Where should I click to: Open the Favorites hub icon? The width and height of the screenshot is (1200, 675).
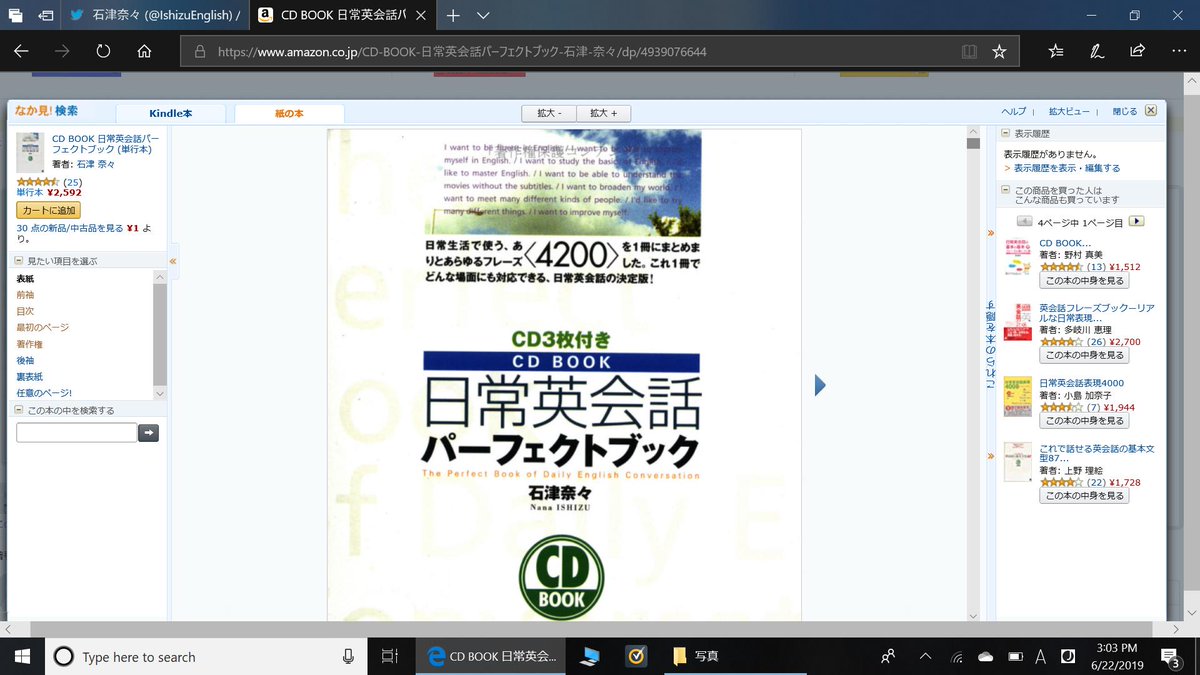[1056, 51]
